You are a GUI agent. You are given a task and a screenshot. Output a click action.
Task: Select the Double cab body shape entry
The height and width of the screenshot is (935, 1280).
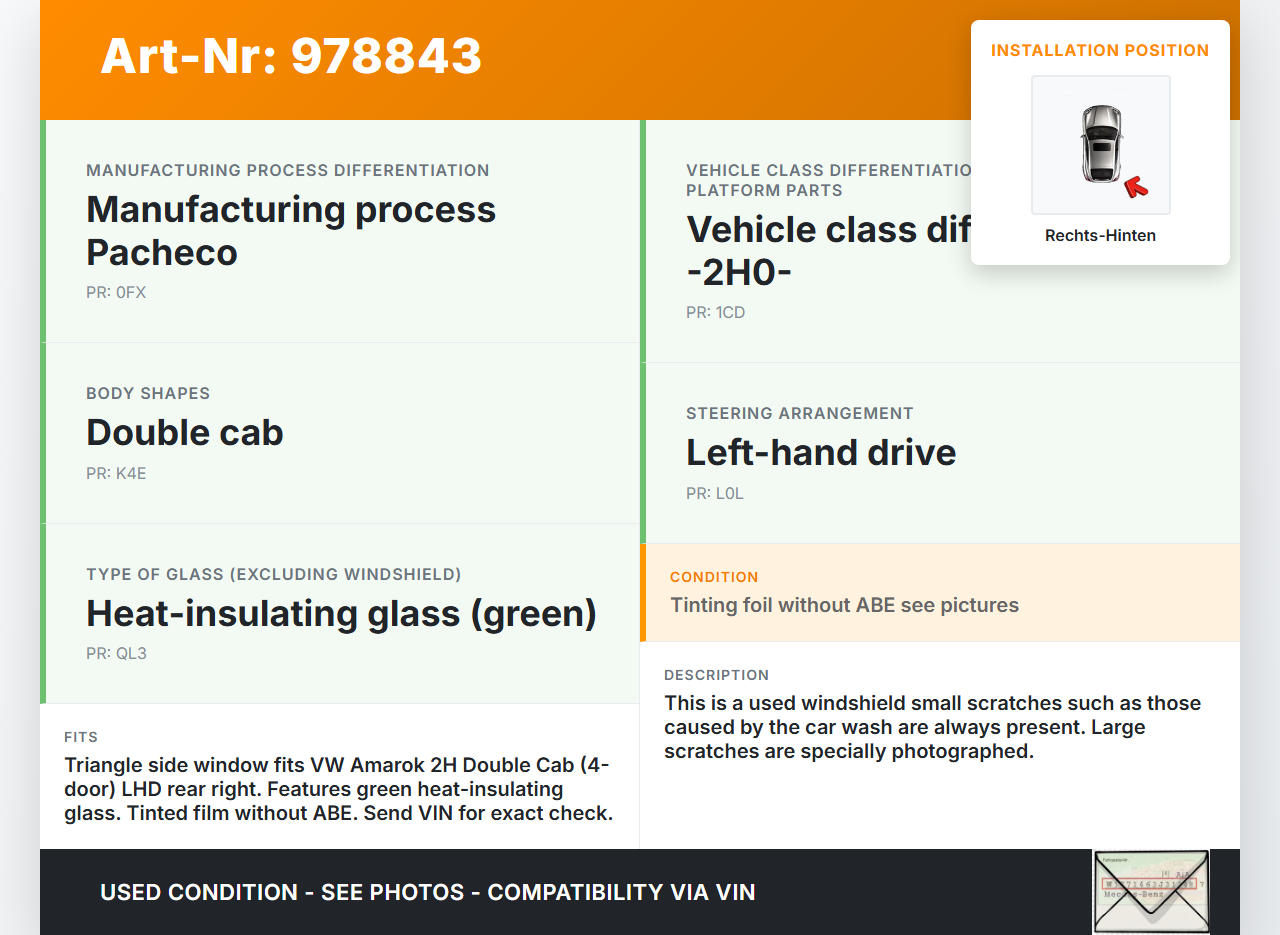pos(185,433)
